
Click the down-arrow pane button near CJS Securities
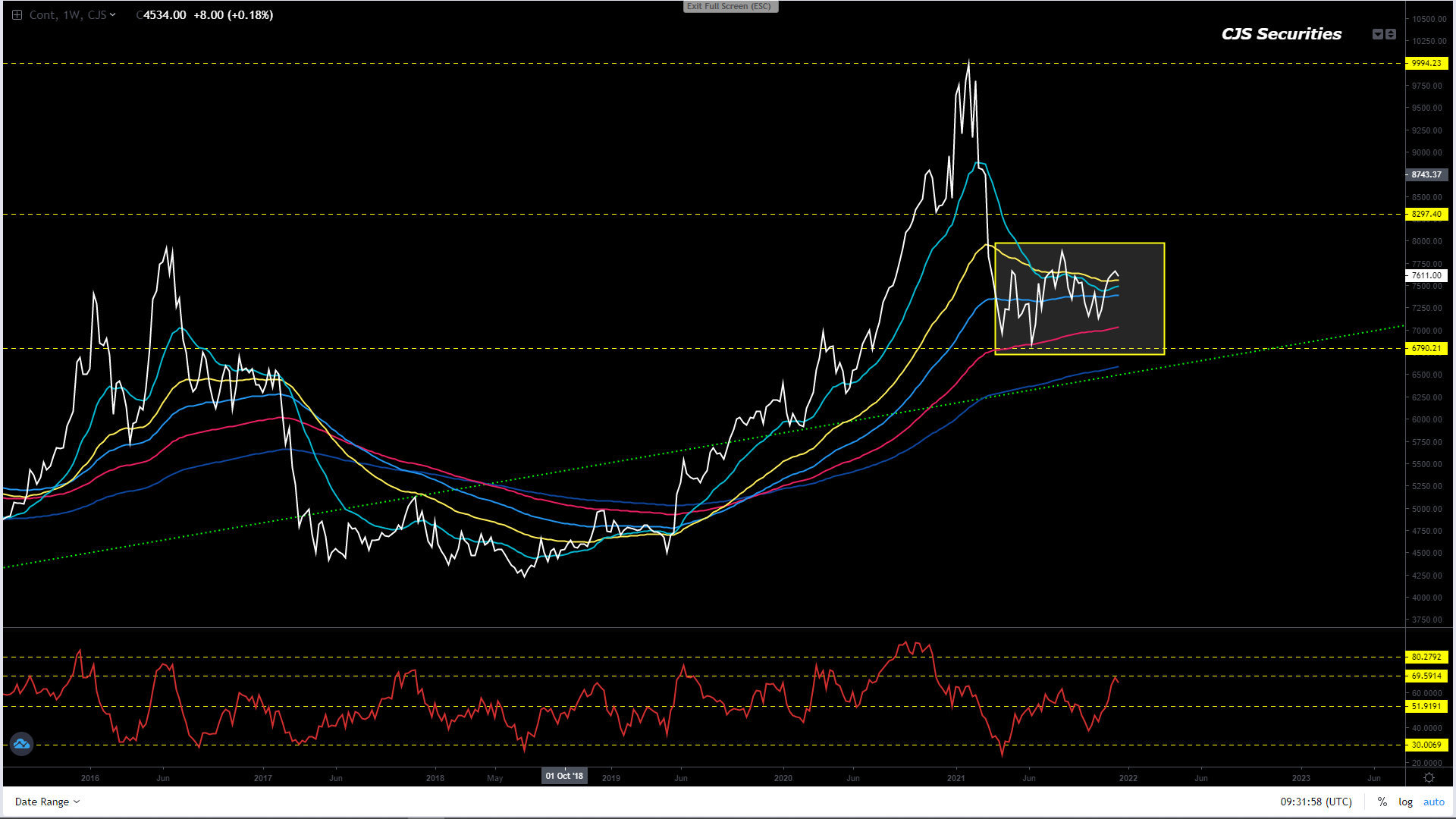click(1378, 34)
